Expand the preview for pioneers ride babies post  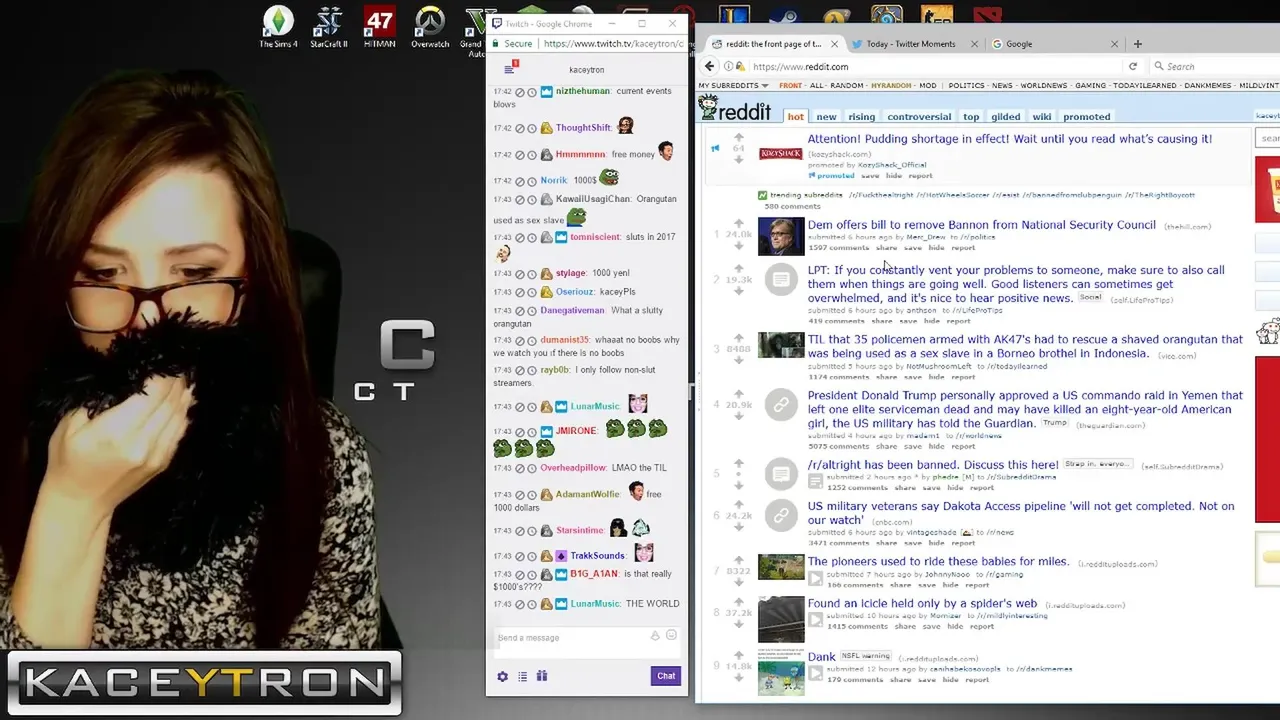[x=815, y=578]
